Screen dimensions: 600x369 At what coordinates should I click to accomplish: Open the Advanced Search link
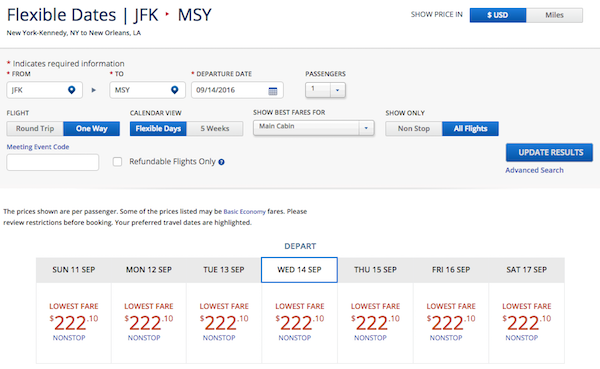tap(534, 170)
